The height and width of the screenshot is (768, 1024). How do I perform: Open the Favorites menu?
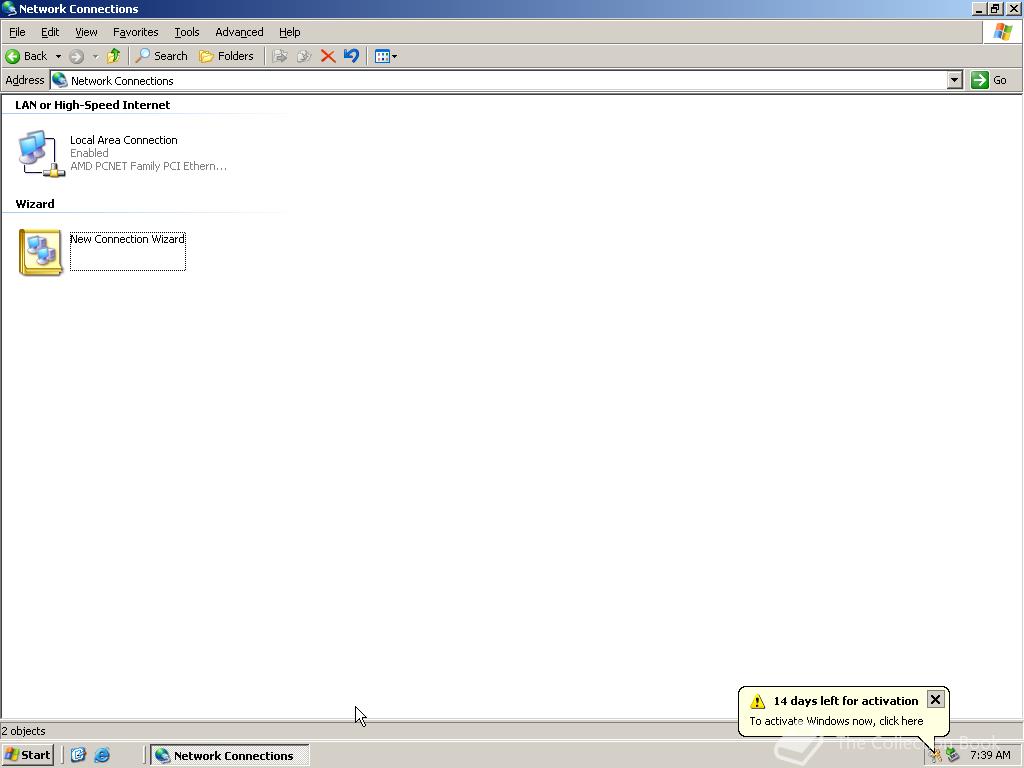136,32
